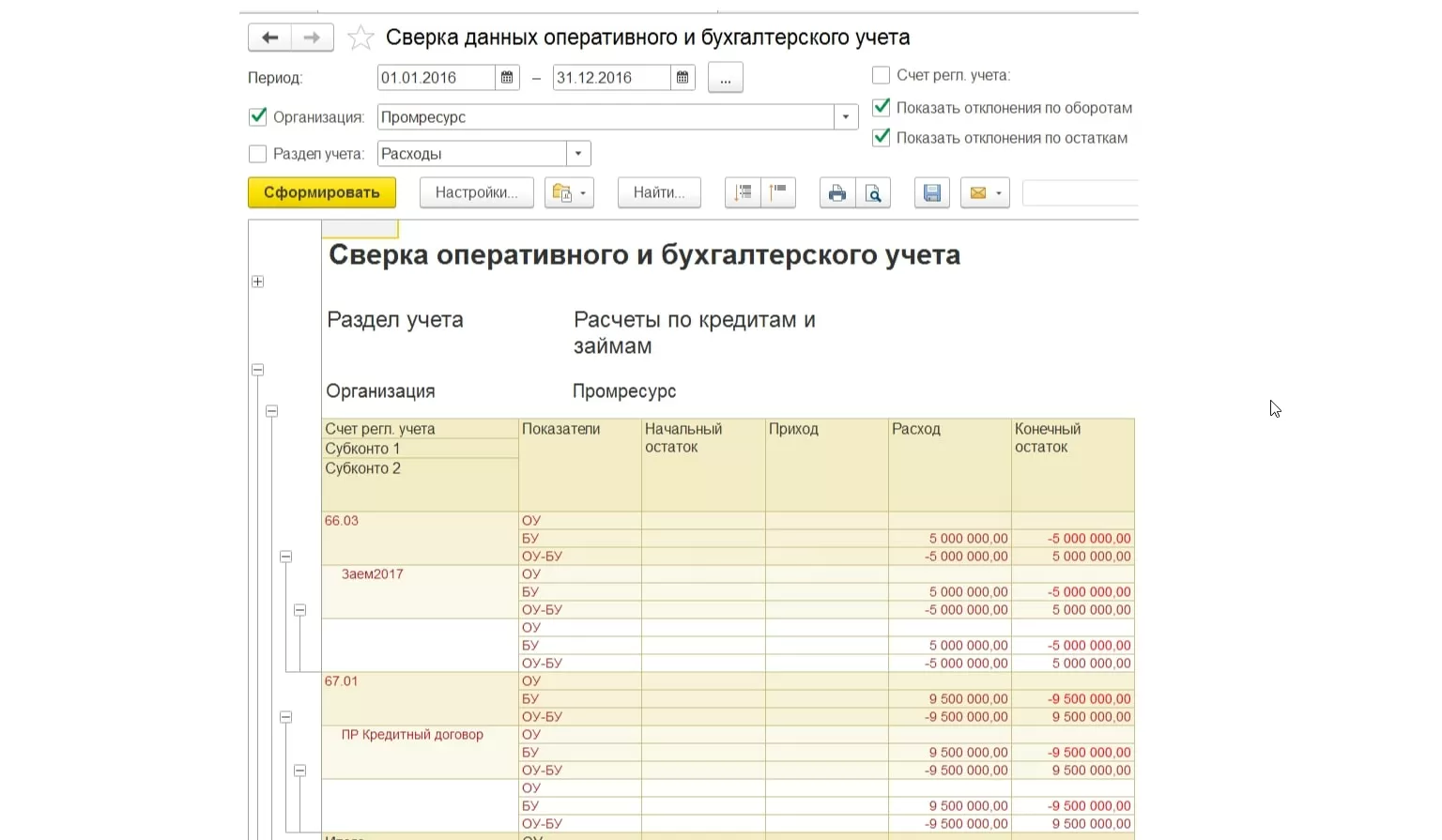Screen dimensions: 1442x840
Task: Click the back navigation arrow
Action: 269,38
